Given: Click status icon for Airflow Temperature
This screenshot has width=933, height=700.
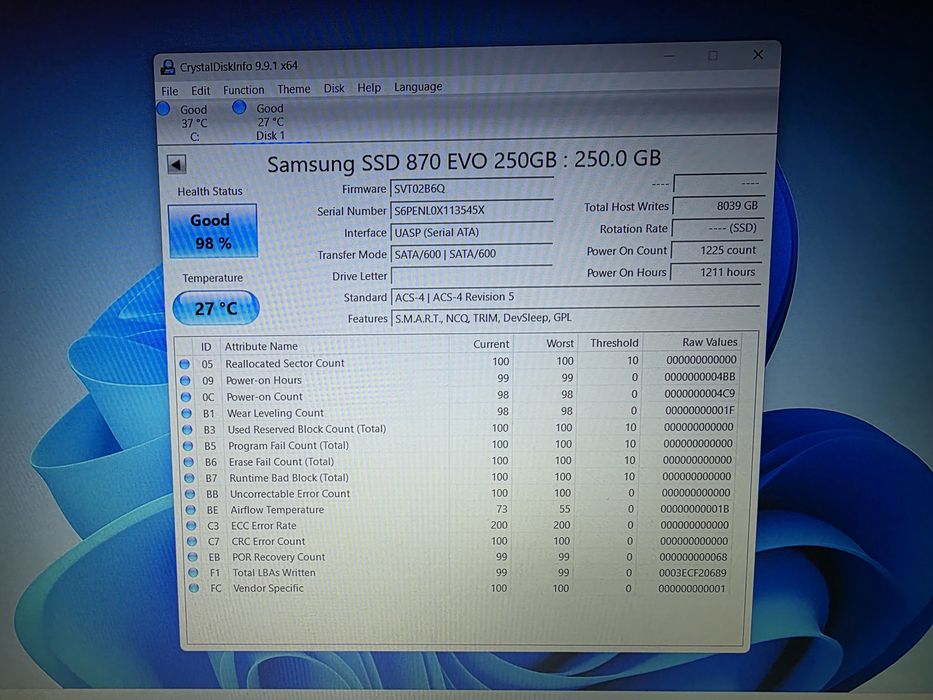Looking at the screenshot, I should click(x=190, y=510).
